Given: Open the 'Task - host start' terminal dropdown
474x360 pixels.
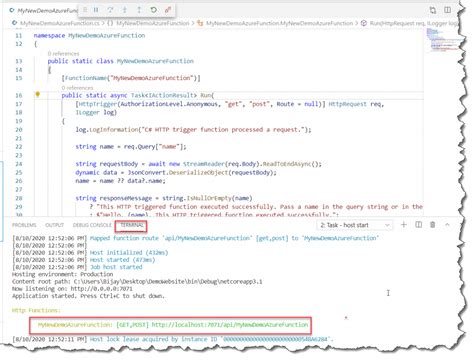Looking at the screenshot, I should [x=354, y=225].
